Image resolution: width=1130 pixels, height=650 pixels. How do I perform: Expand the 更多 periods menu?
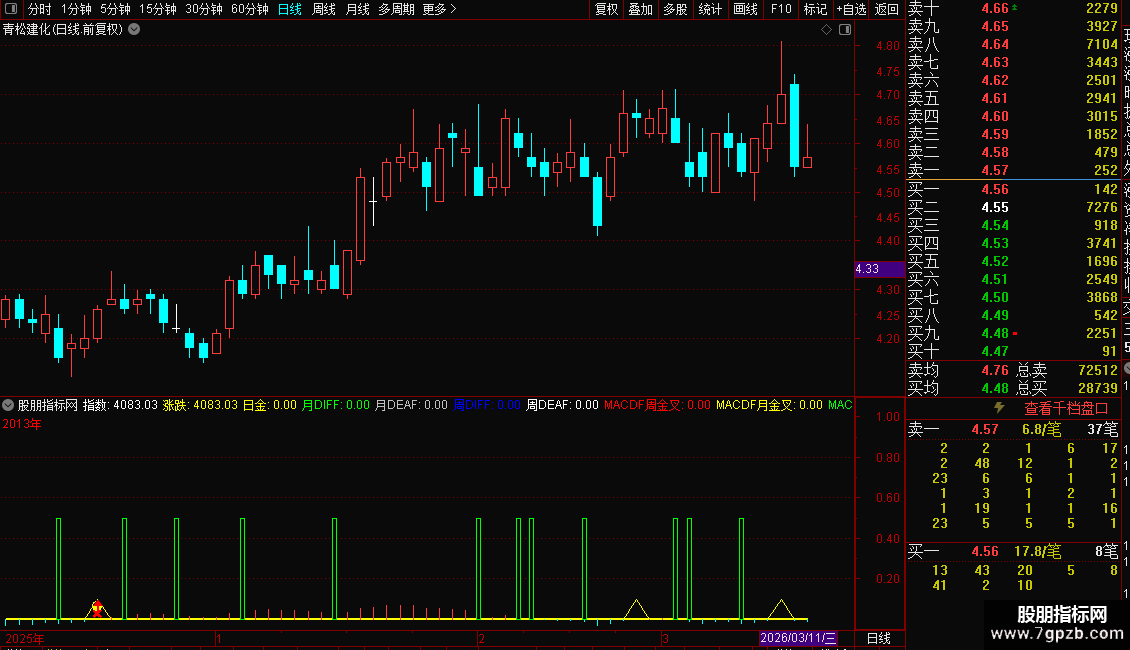tap(439, 9)
